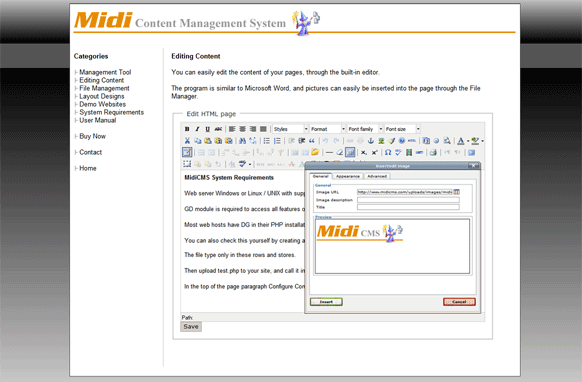Click the blue Help question mark icon

click(x=402, y=141)
